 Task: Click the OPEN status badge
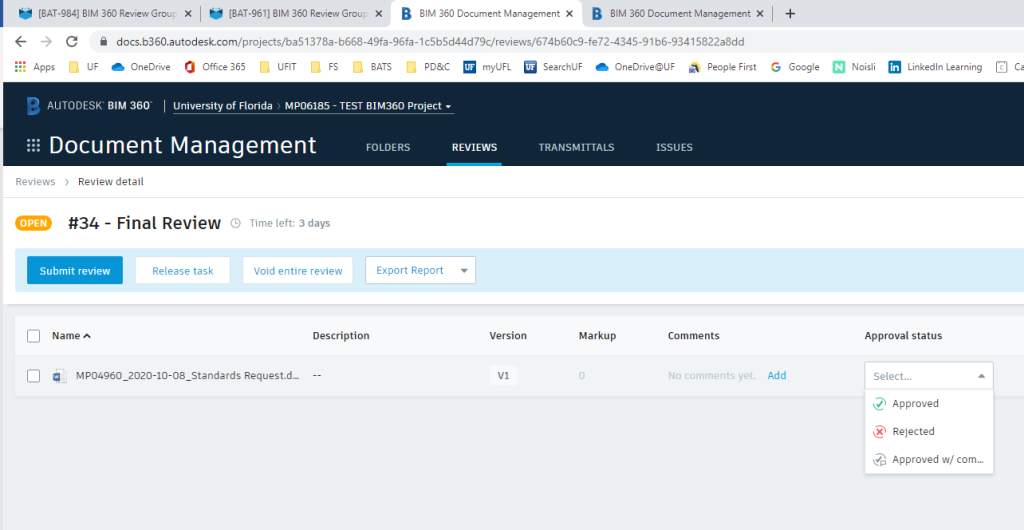tap(33, 223)
